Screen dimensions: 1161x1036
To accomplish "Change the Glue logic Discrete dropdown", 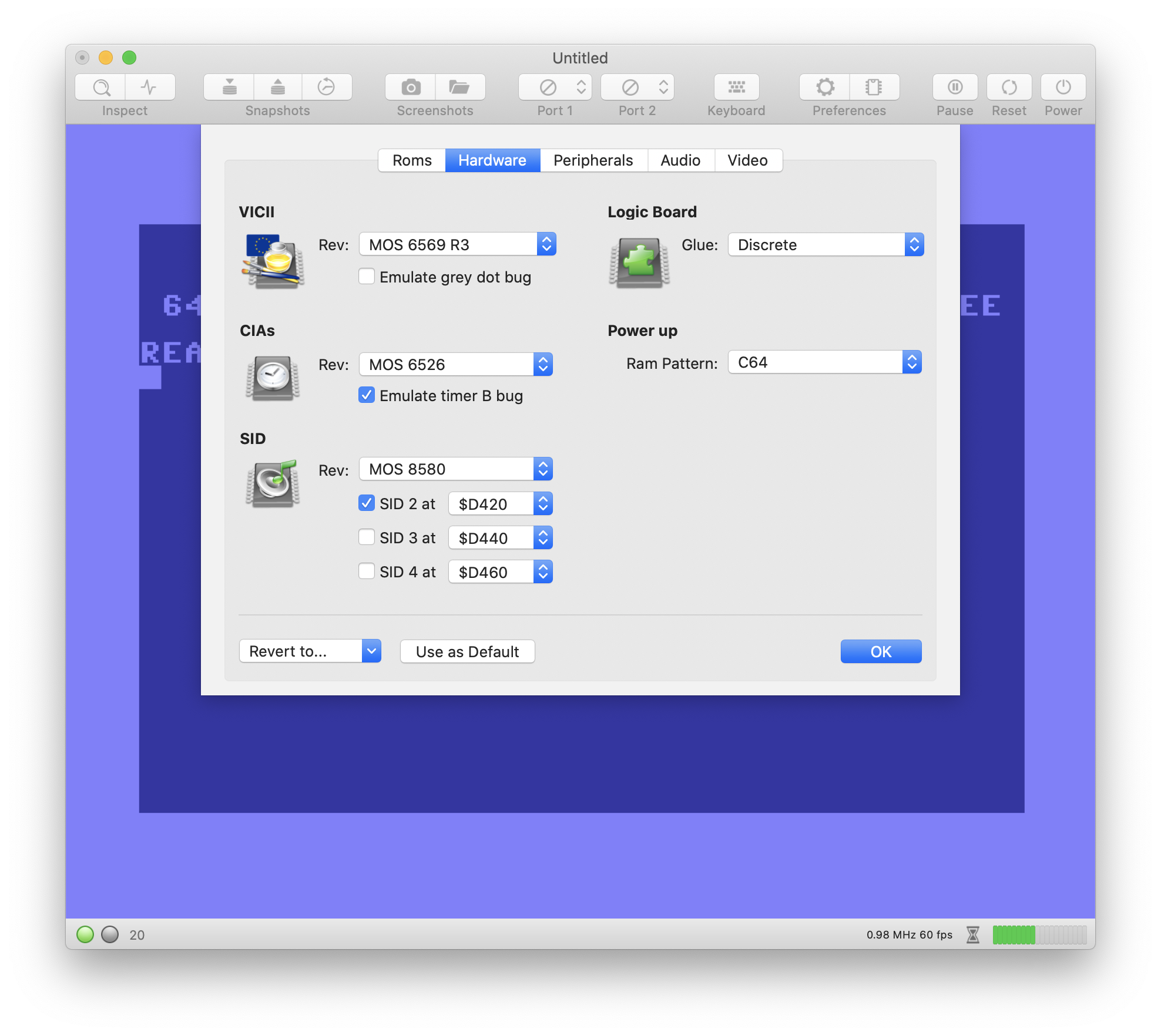I will coord(826,244).
